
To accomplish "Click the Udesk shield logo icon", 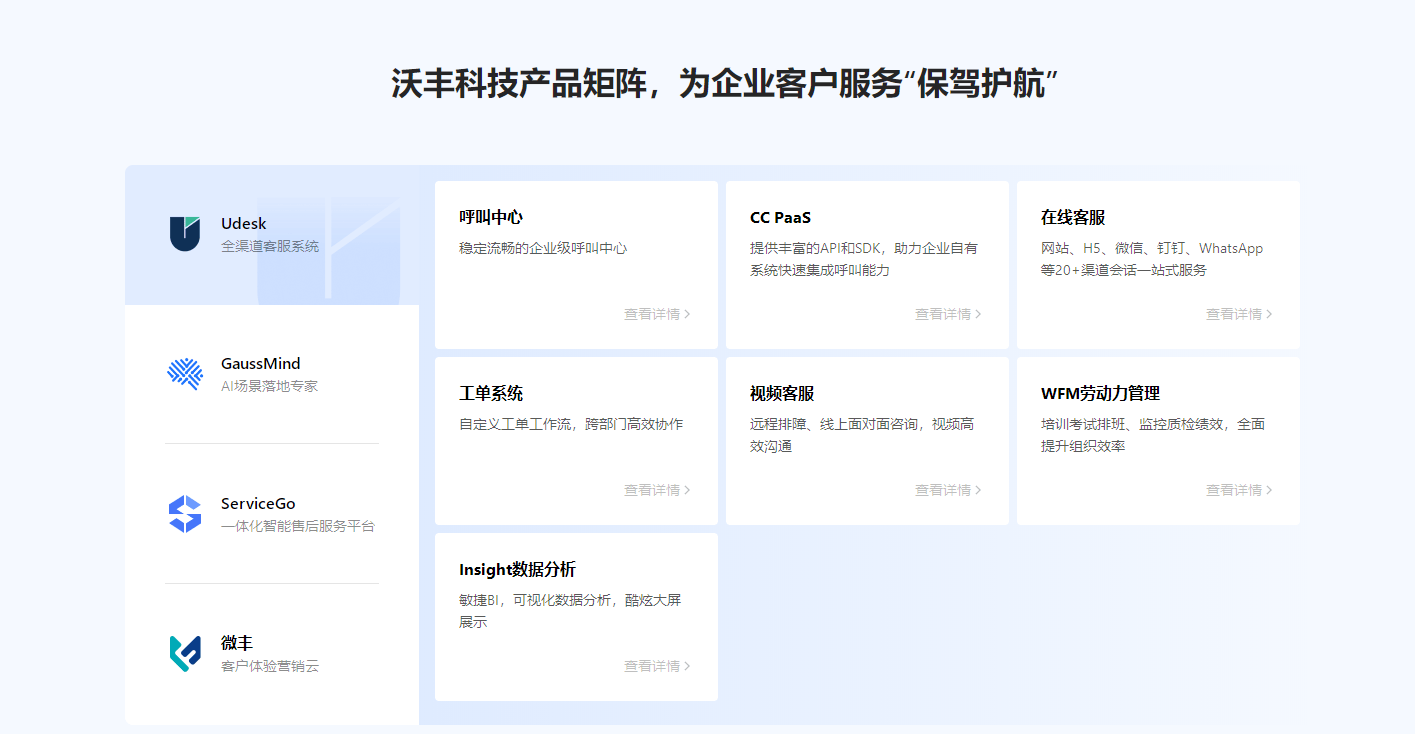I will tap(185, 233).
